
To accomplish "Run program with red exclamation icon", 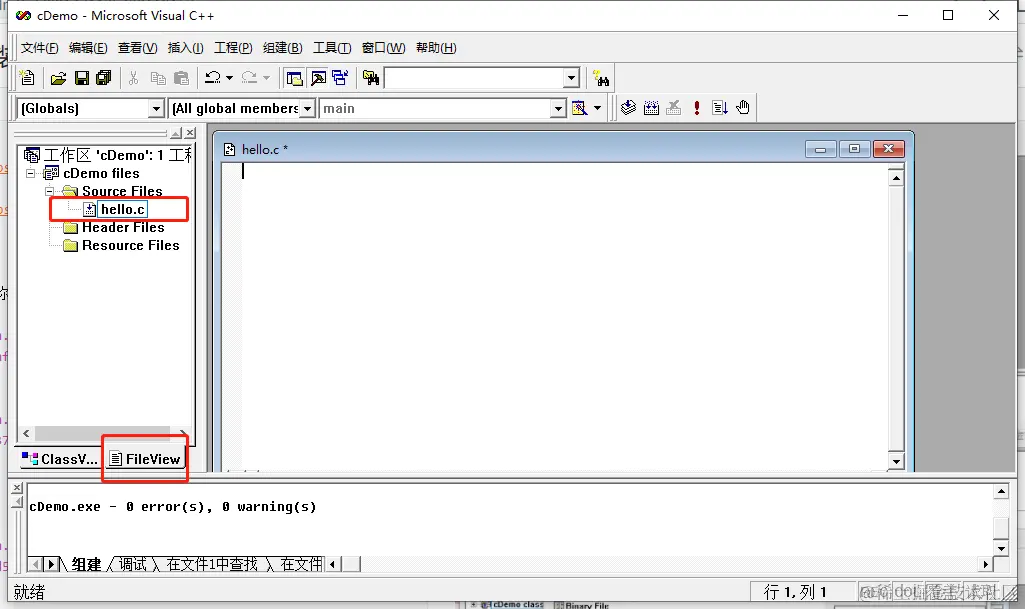I will [697, 108].
